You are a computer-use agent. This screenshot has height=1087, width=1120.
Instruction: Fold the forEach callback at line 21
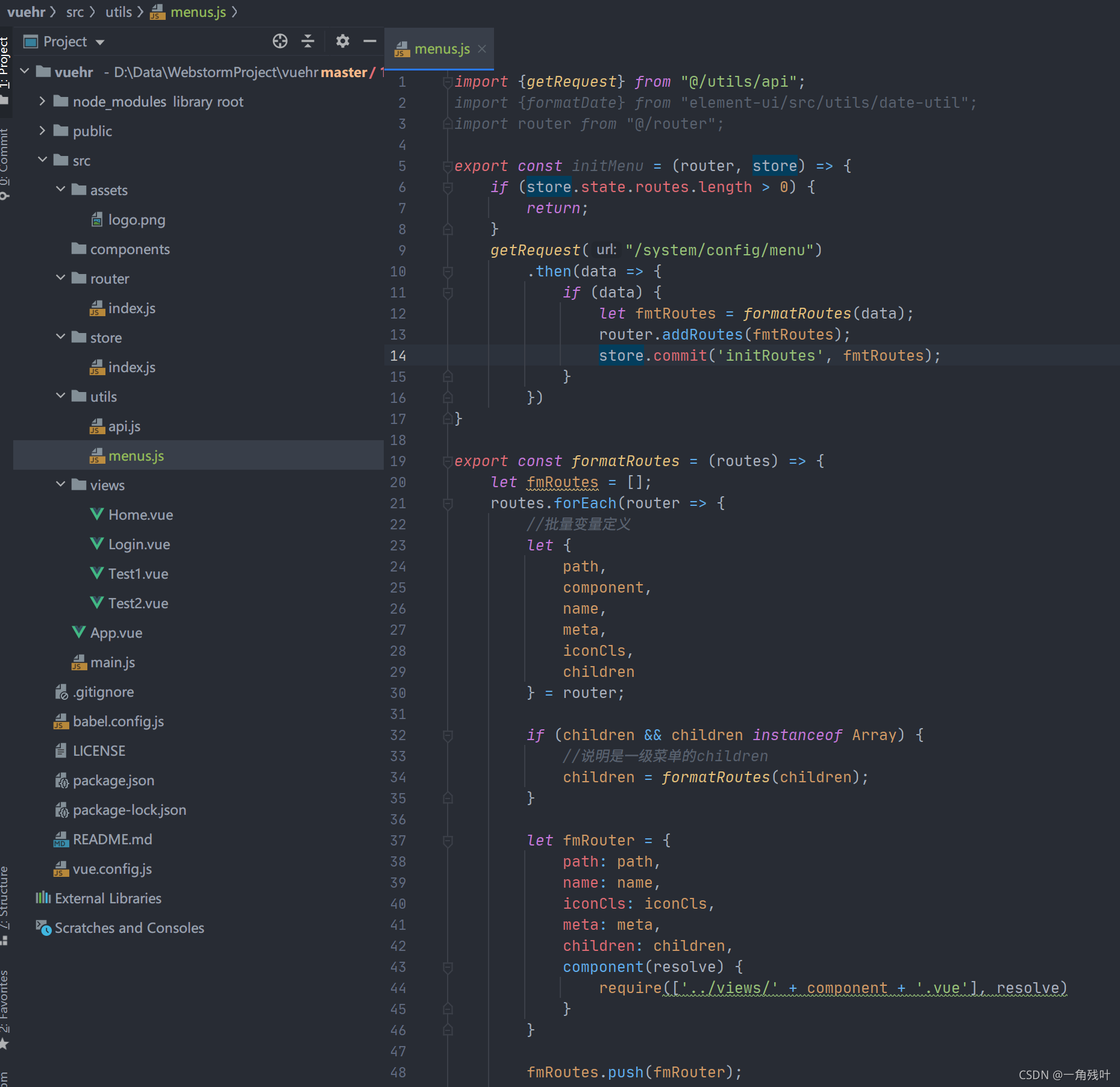(x=448, y=503)
